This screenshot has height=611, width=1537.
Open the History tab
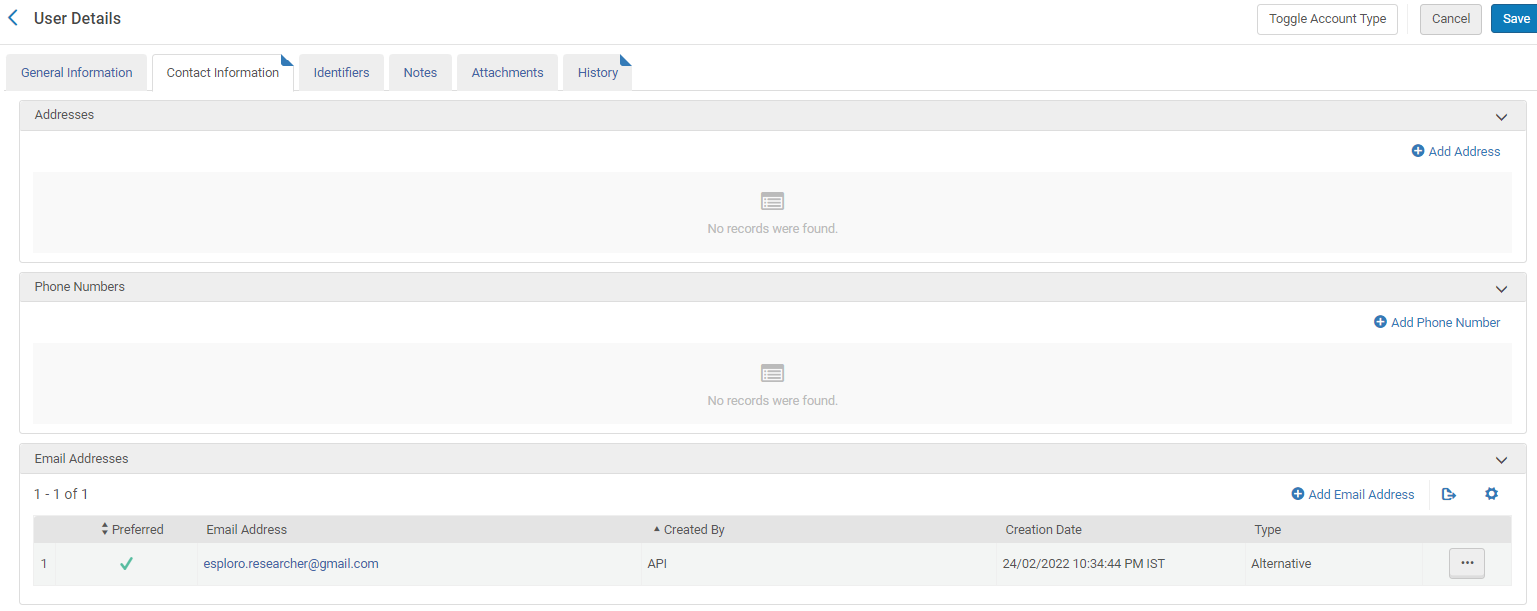tap(598, 73)
